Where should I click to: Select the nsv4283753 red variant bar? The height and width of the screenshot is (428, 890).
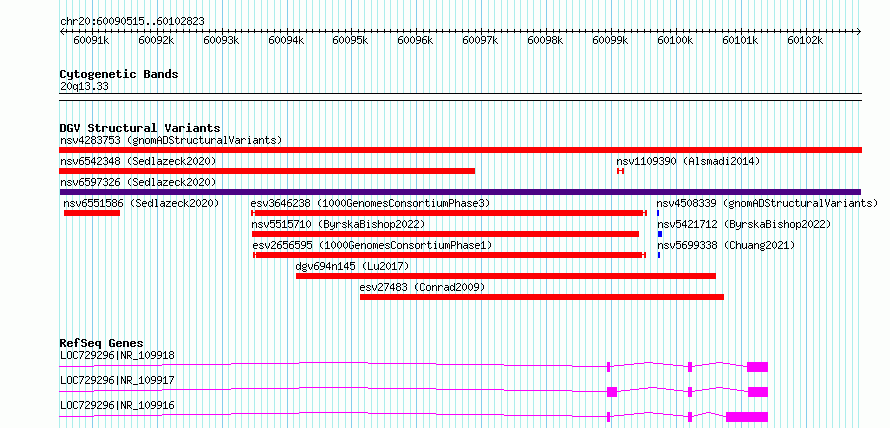click(460, 150)
